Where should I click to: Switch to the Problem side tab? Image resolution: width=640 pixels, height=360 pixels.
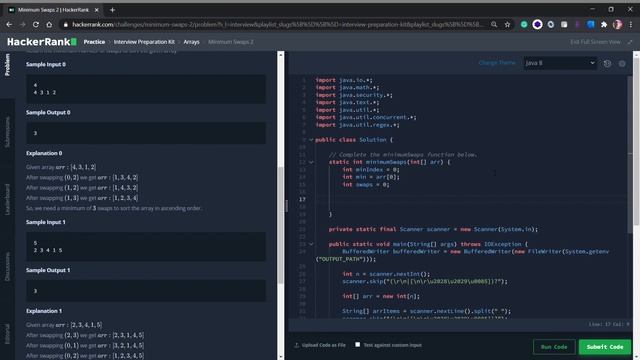pyautogui.click(x=7, y=64)
